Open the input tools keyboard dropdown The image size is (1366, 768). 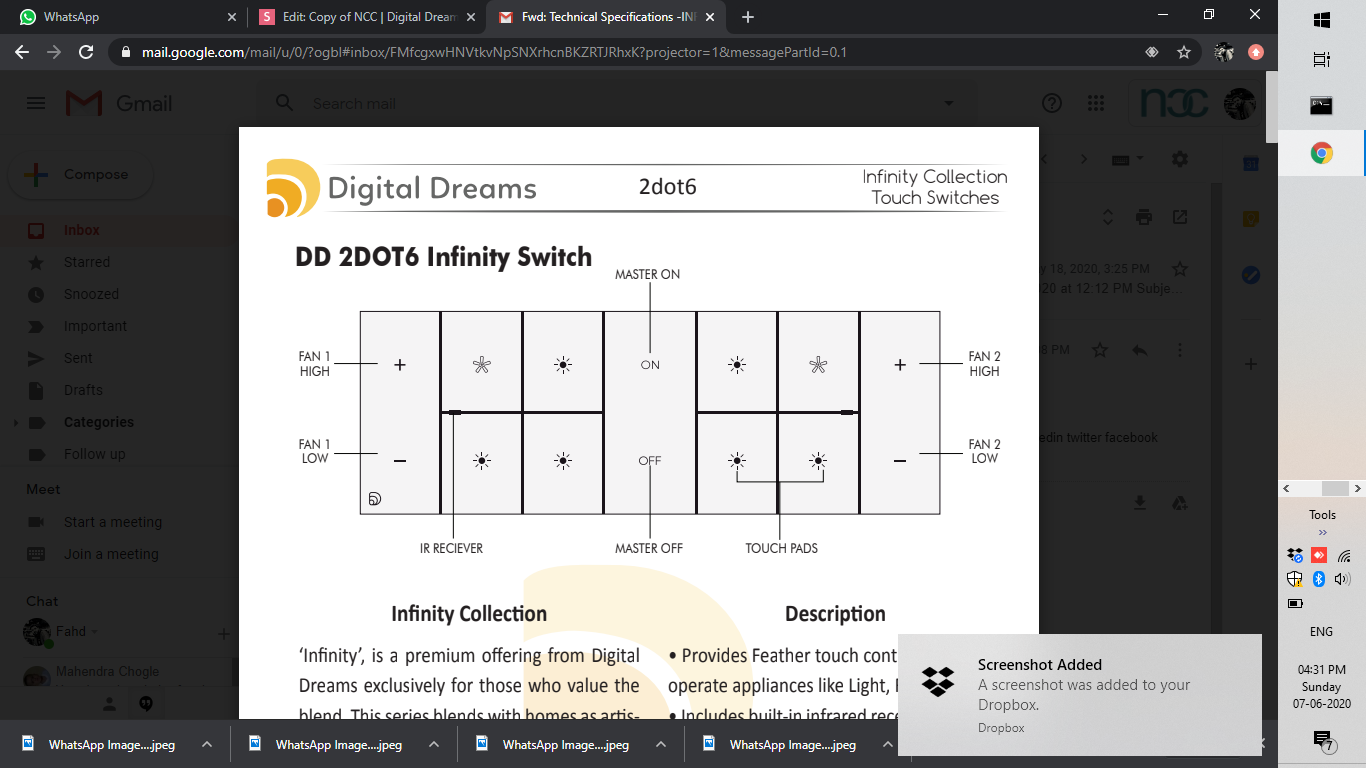click(x=1128, y=160)
